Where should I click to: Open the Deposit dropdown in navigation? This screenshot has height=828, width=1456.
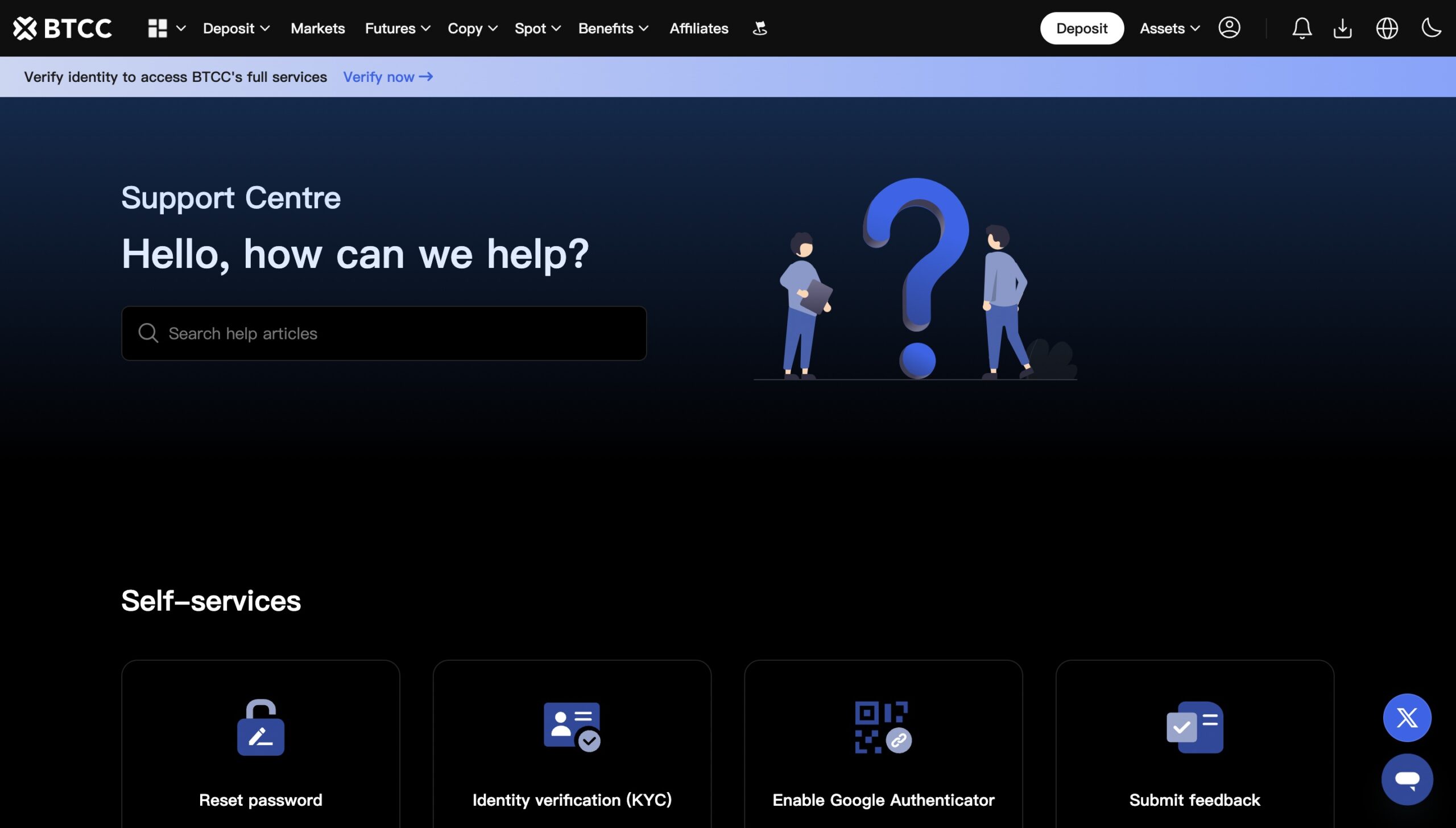[236, 28]
